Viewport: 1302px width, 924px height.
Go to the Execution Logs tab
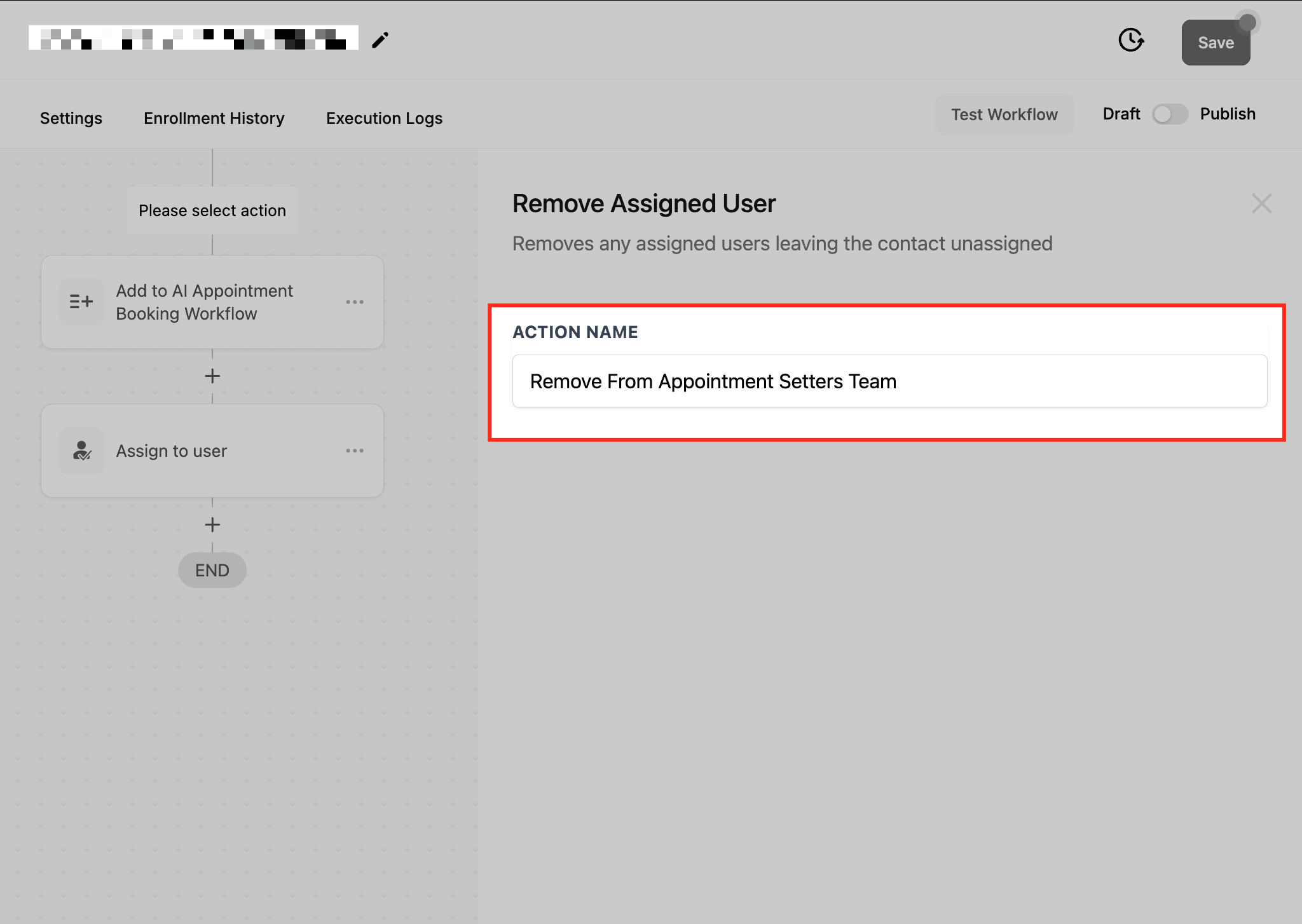click(384, 118)
